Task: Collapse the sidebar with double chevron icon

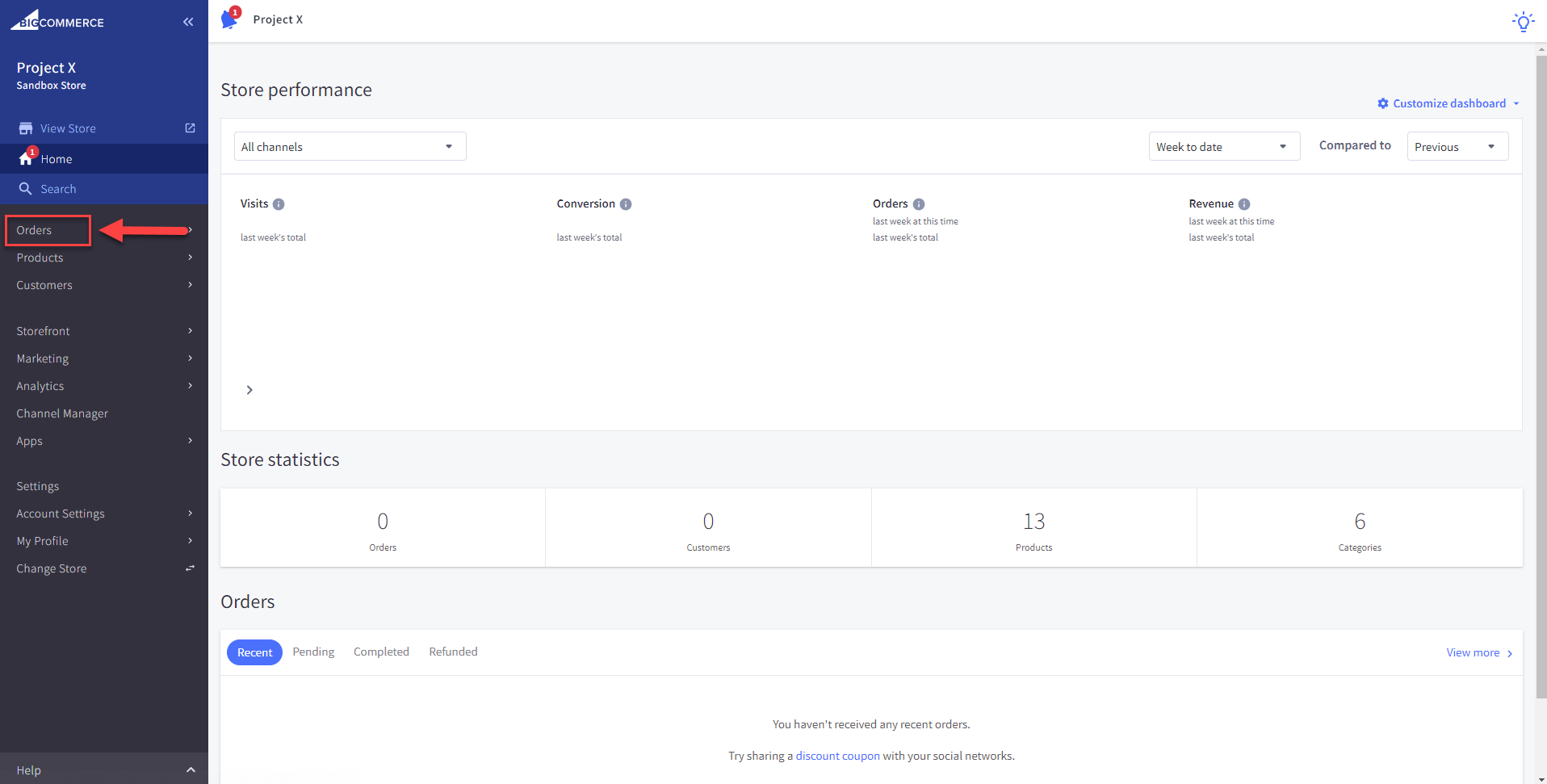Action: click(188, 22)
